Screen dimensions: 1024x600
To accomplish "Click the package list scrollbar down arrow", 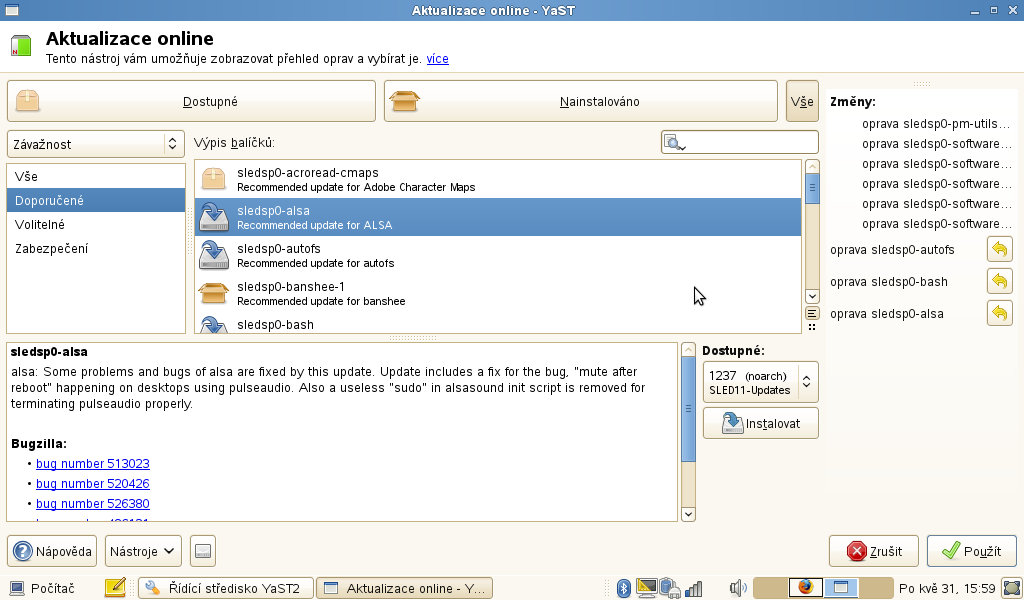I will 812,296.
